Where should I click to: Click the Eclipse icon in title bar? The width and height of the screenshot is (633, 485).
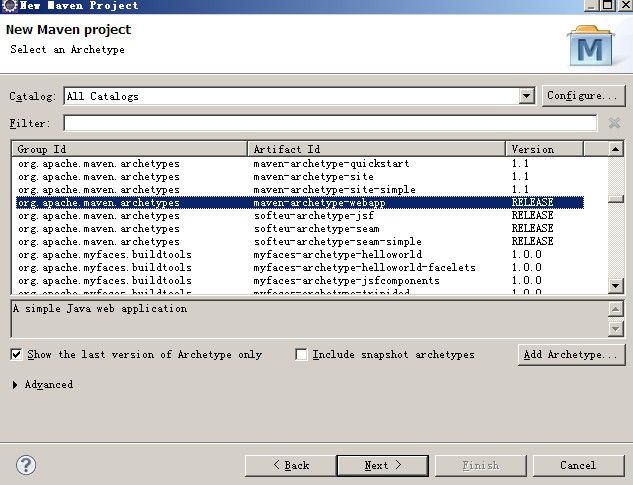(9, 6)
